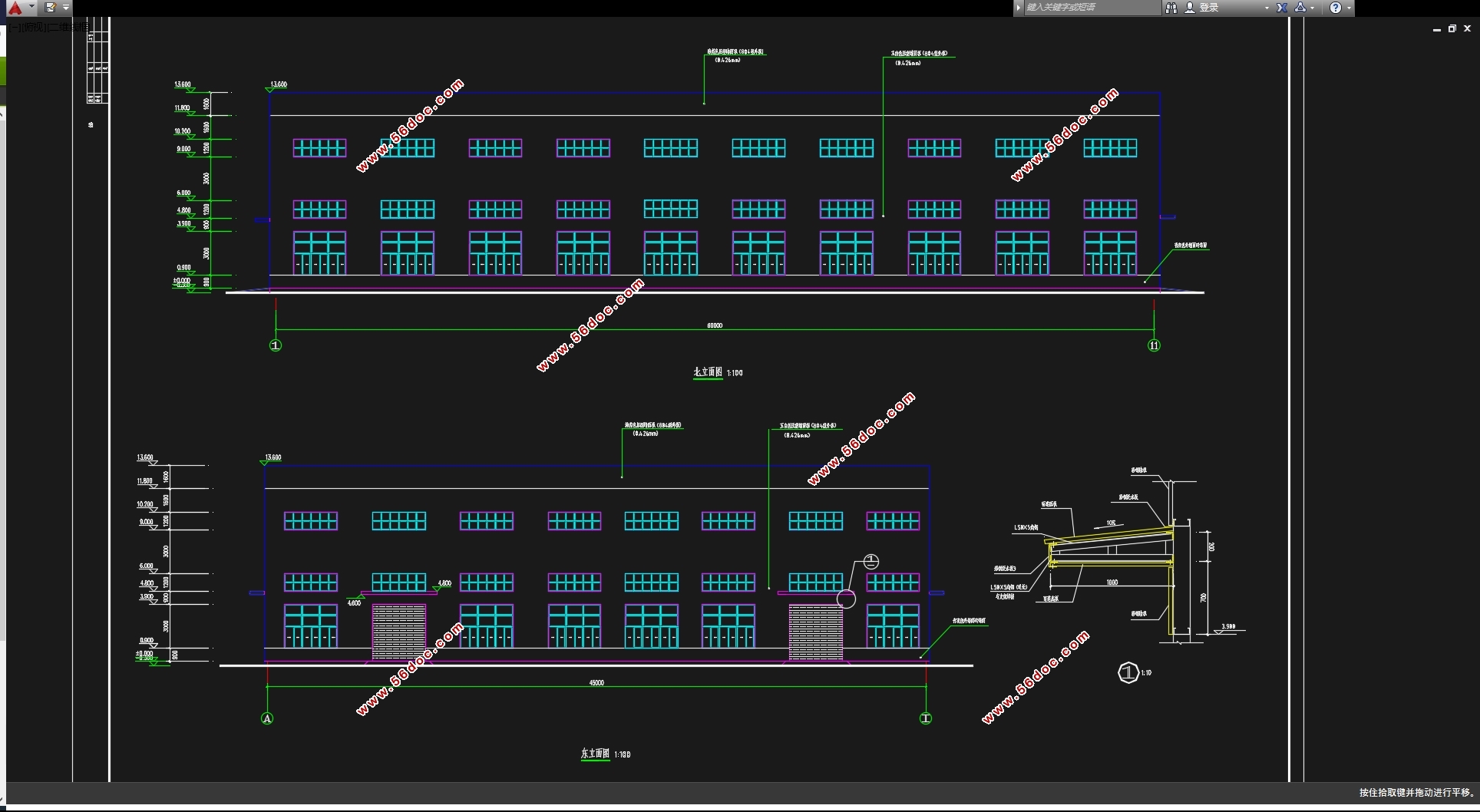Select axis bubble A in east elevation
The height and width of the screenshot is (812, 1480).
[267, 718]
